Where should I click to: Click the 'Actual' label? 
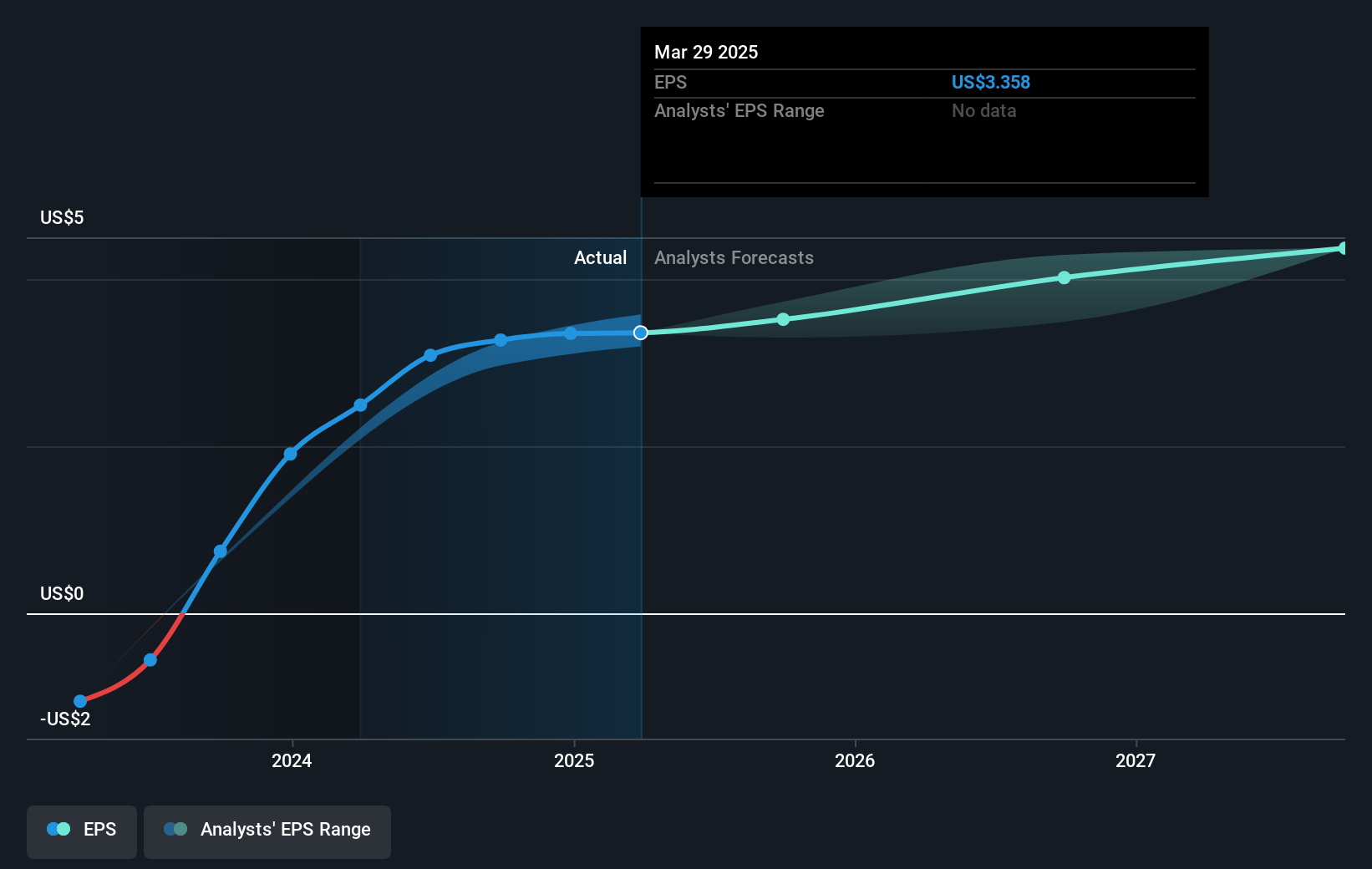click(600, 257)
